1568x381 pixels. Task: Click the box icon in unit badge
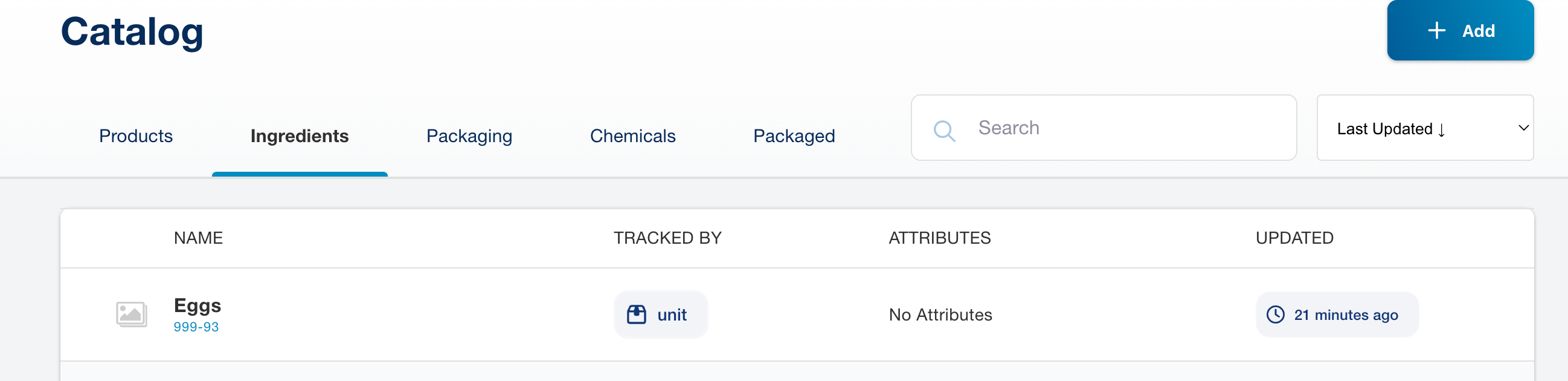tap(636, 314)
